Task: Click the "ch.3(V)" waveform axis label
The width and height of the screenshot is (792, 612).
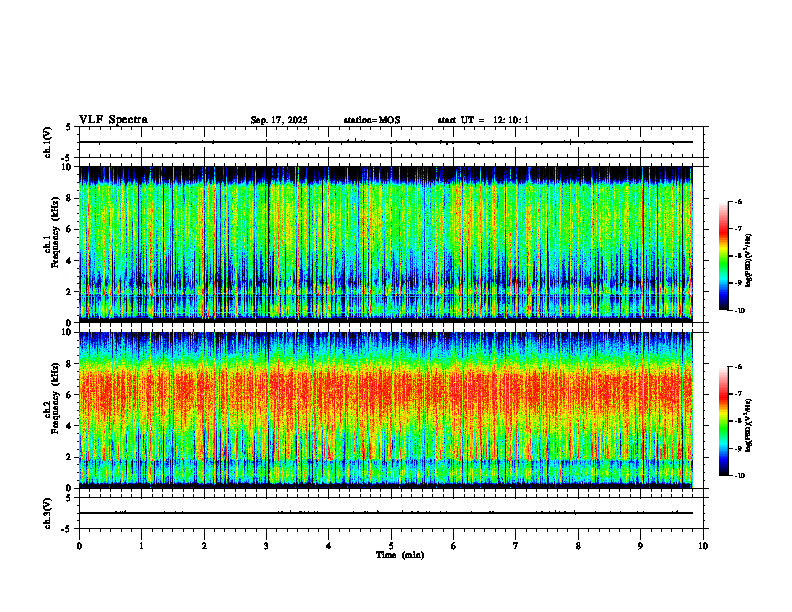Action: [48, 514]
